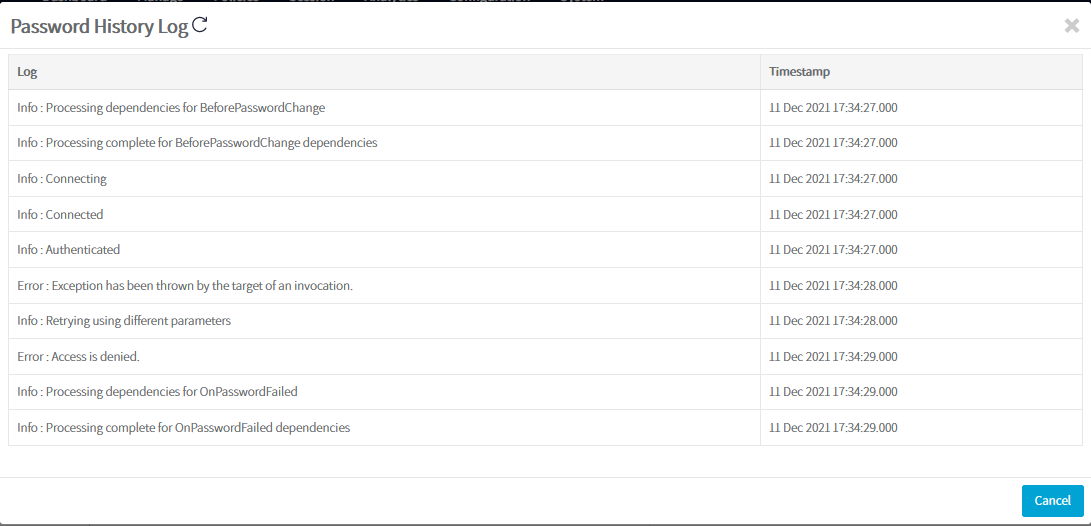Refresh the Password History Log
Image resolution: width=1091 pixels, height=526 pixels.
(x=199, y=26)
